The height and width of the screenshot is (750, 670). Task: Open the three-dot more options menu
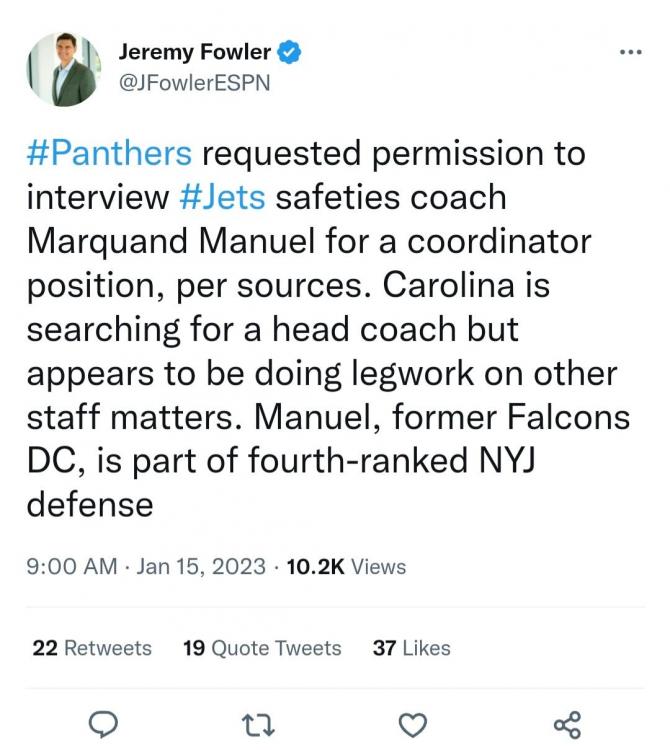click(630, 52)
